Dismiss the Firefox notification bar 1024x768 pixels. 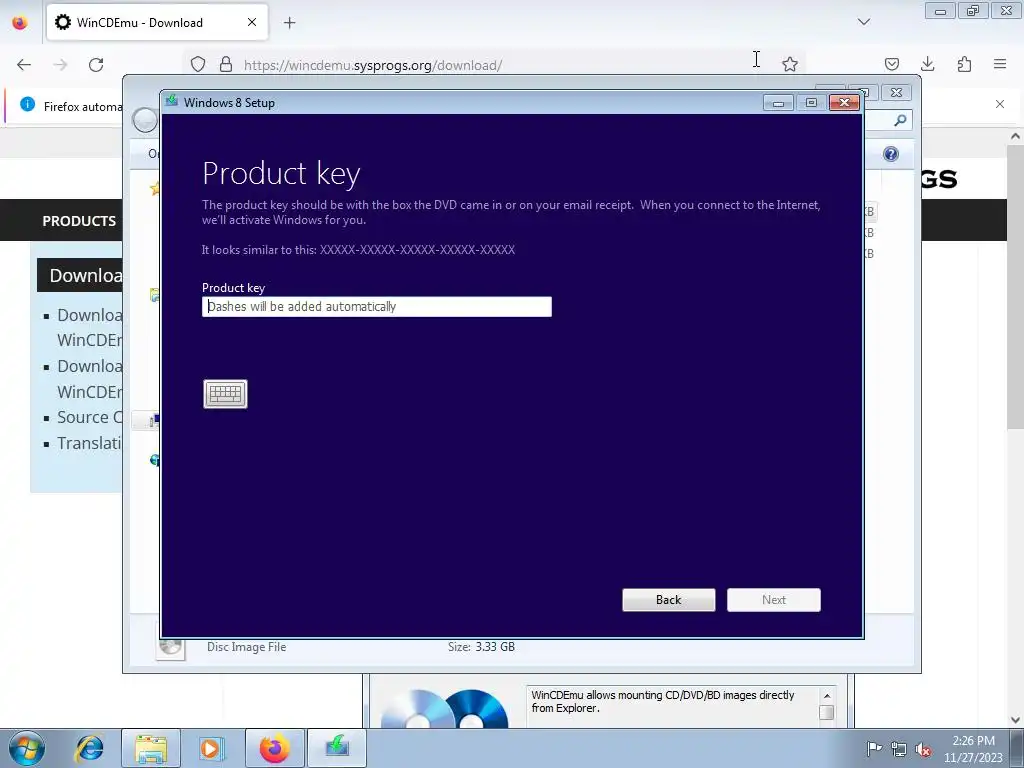click(1000, 104)
